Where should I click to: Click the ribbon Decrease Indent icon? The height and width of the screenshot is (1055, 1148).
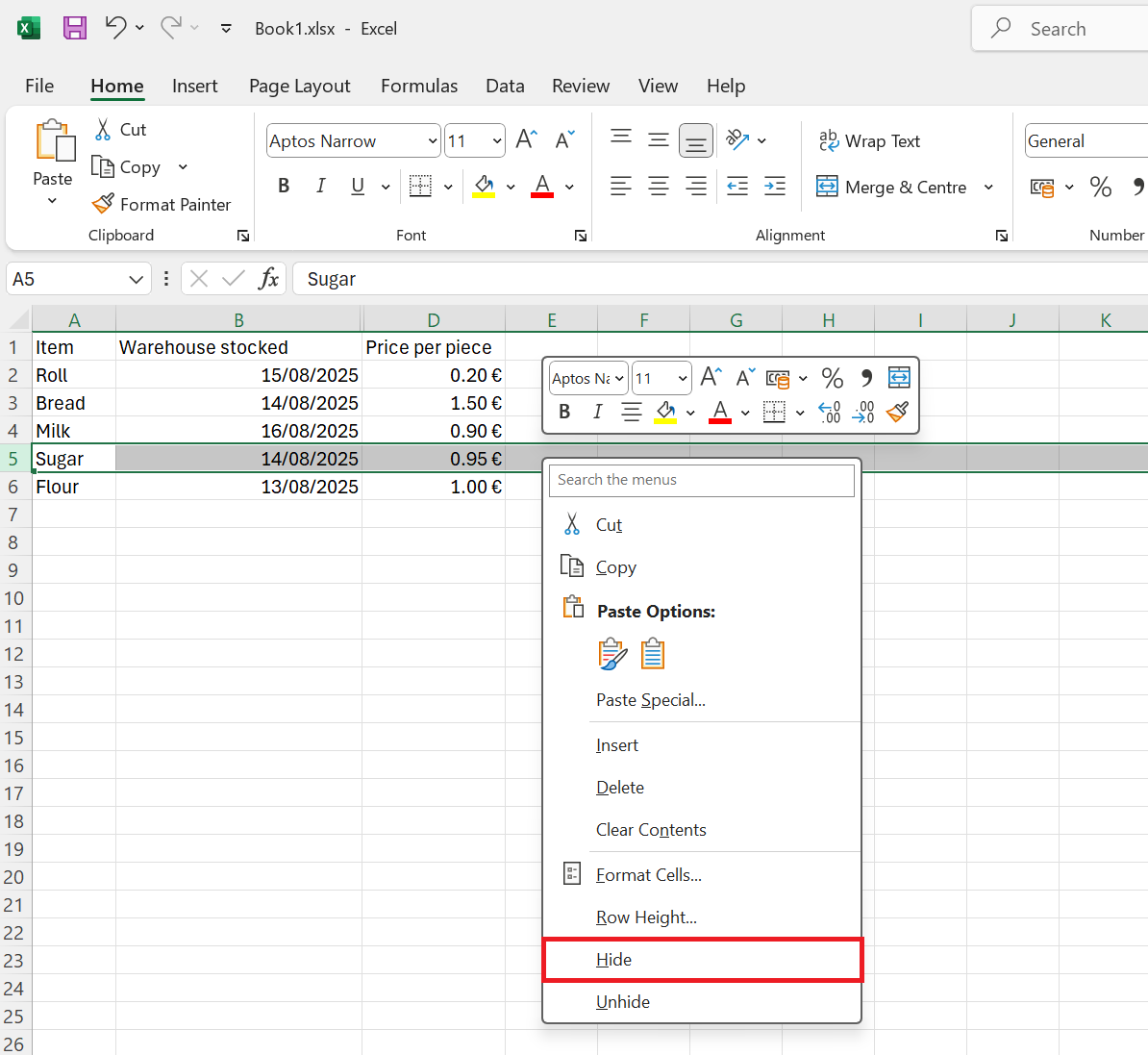click(737, 186)
